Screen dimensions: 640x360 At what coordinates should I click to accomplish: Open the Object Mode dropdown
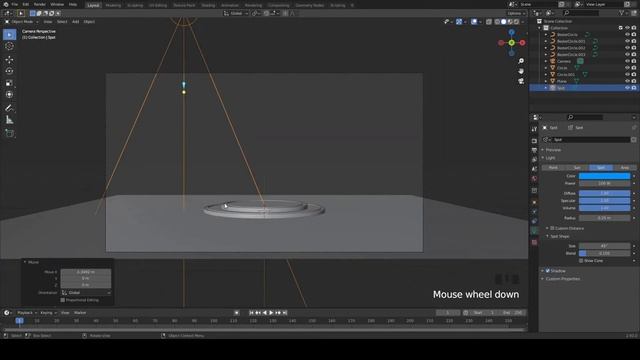pyautogui.click(x=22, y=22)
